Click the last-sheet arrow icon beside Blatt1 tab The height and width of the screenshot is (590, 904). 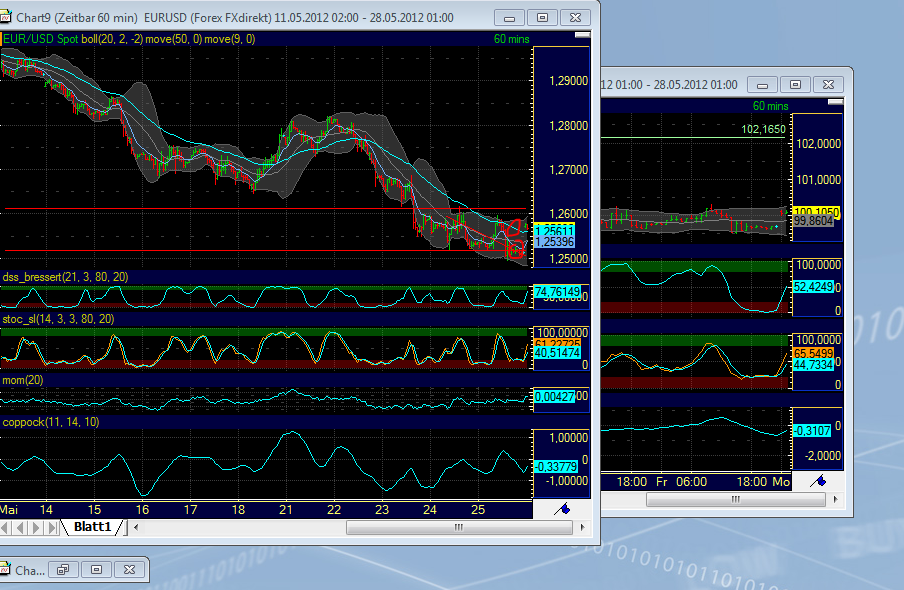tap(52, 527)
